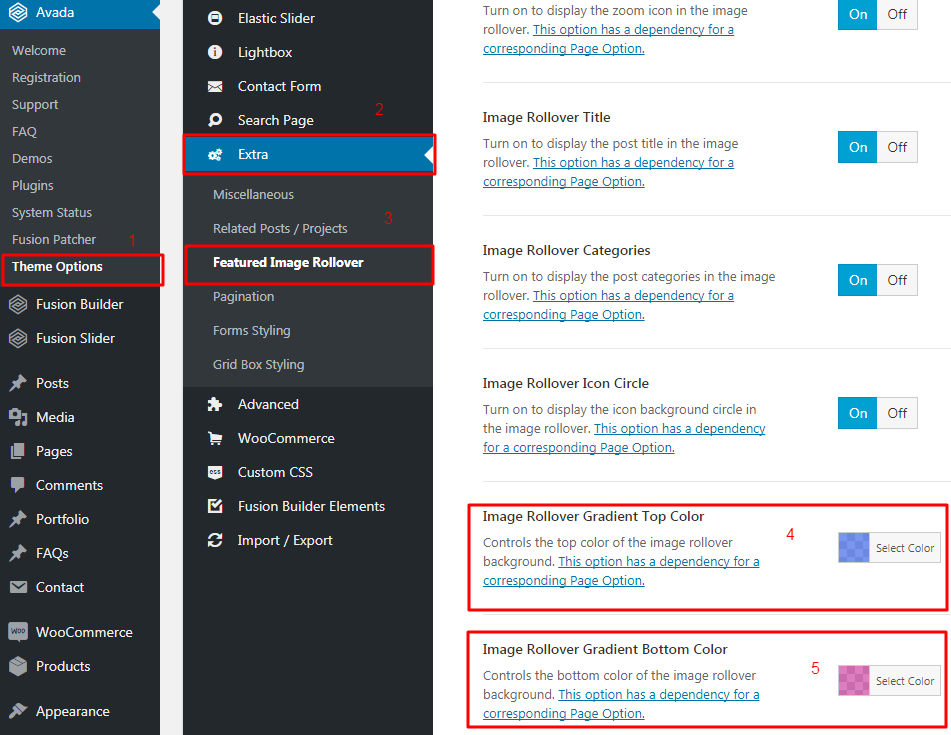The height and width of the screenshot is (735, 951).
Task: Switch Image Rollover Icon Circle to Off
Action: click(897, 413)
